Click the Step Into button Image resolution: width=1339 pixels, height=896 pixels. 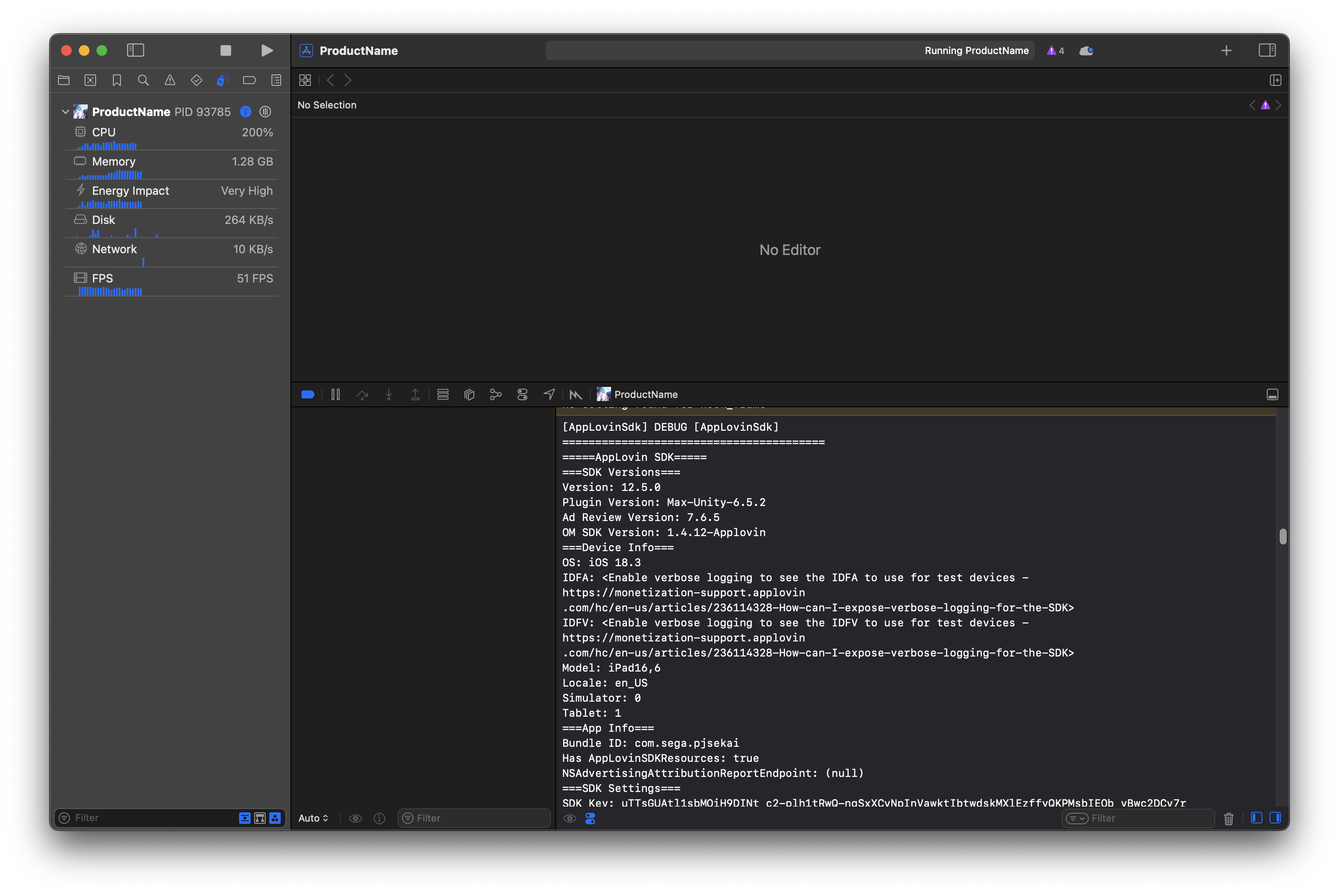tap(389, 394)
